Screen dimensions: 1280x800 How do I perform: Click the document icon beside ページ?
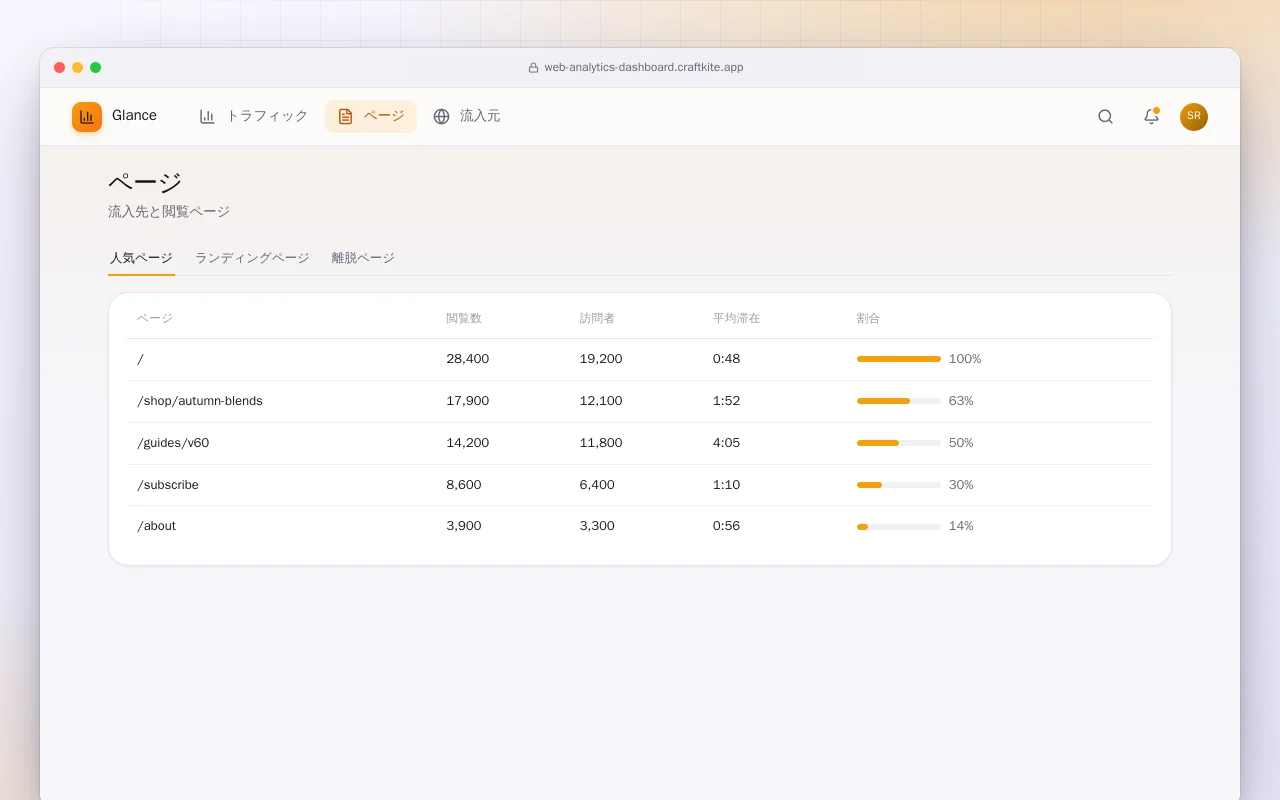(345, 116)
